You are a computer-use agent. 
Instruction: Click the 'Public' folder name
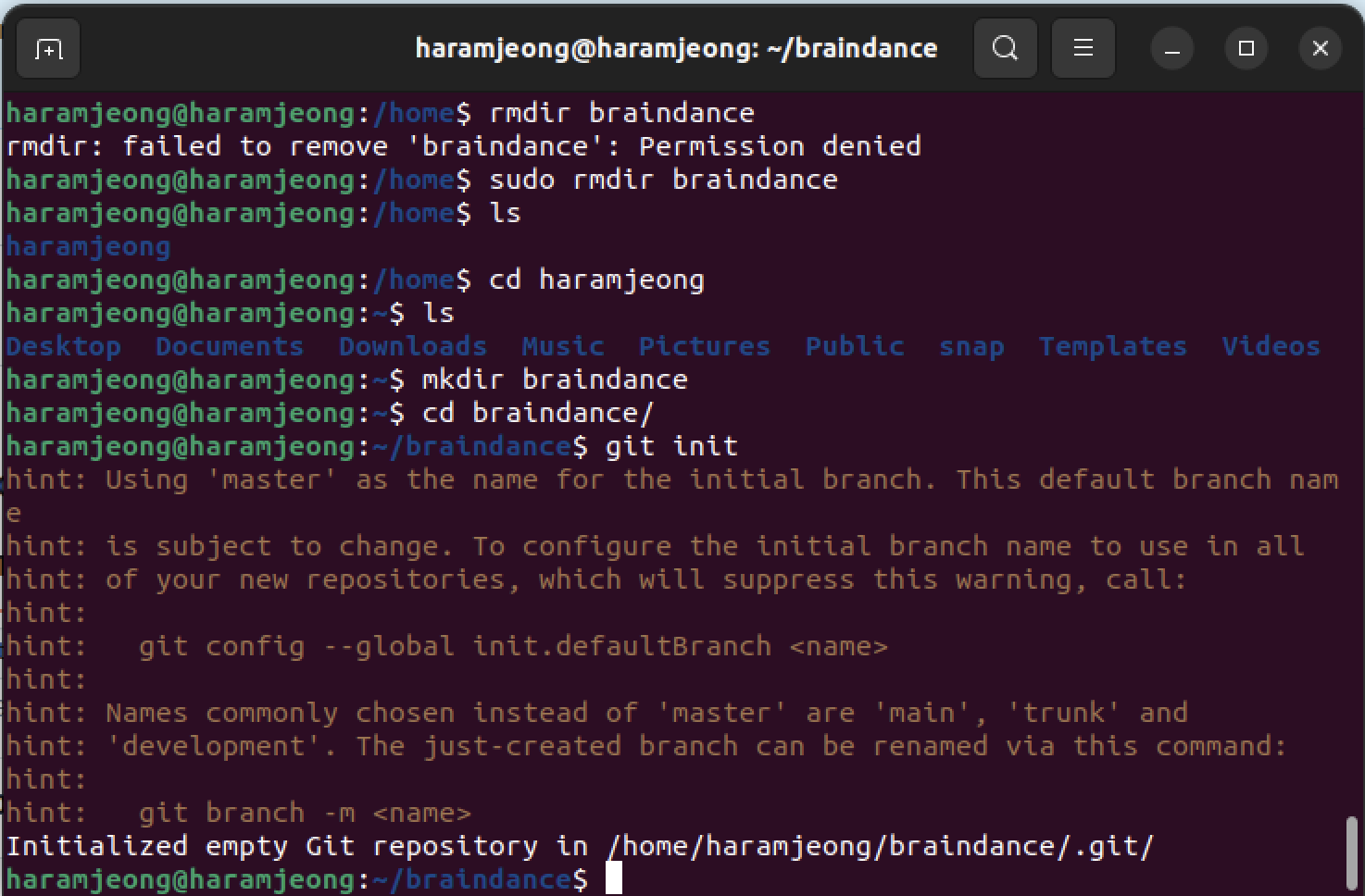(x=854, y=346)
